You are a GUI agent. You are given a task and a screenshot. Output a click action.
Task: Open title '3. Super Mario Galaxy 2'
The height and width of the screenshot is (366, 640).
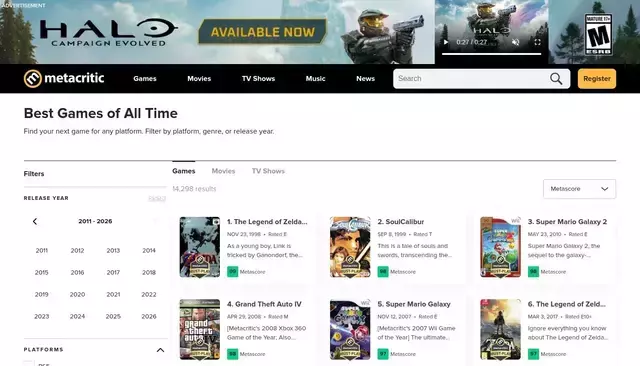pos(567,222)
